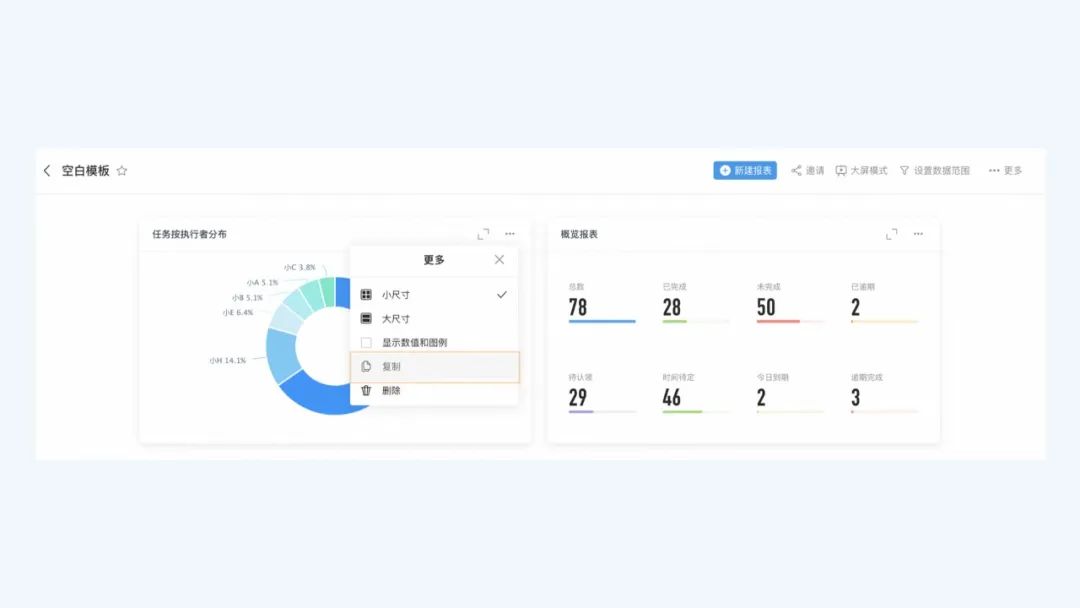The height and width of the screenshot is (608, 1080).
Task: Enable the 显示数值和图例 checkbox
Action: click(x=366, y=343)
